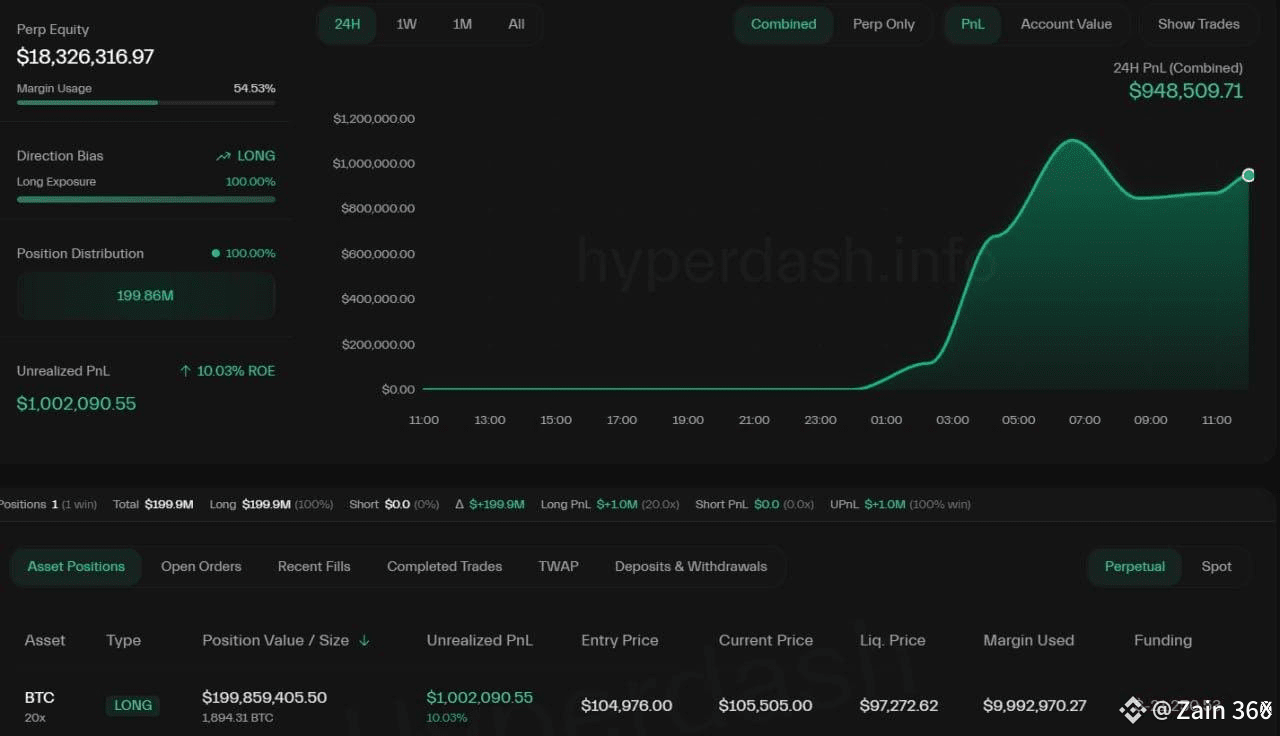
Task: Open the Open Orders tab
Action: (201, 566)
